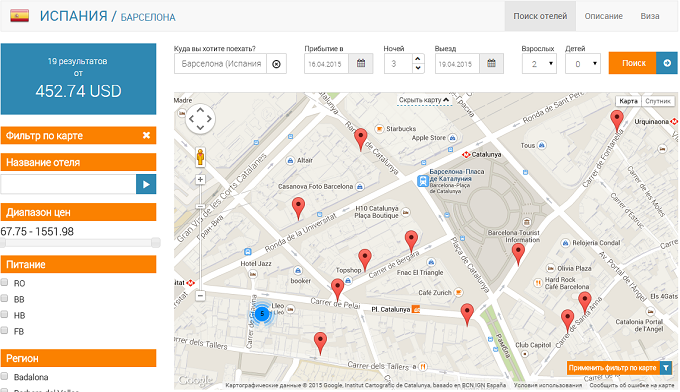The width and height of the screenshot is (680, 392).
Task: Click the Барселона-Пласа де Каталуния train station icon
Action: [x=422, y=181]
